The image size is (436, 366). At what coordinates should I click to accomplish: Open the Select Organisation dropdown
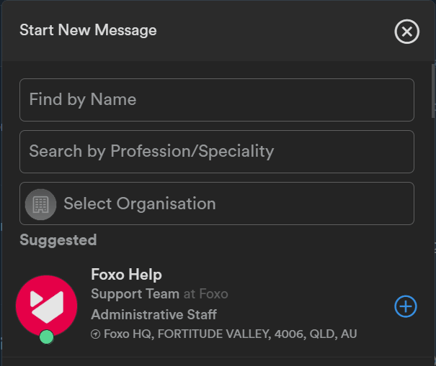pos(217,203)
